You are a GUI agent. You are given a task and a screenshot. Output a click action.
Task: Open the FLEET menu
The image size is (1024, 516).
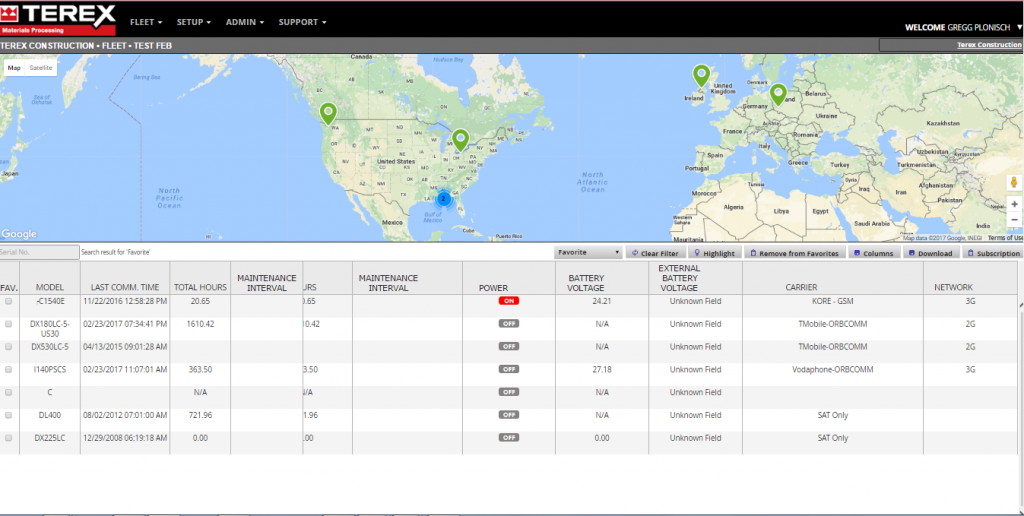pyautogui.click(x=146, y=22)
